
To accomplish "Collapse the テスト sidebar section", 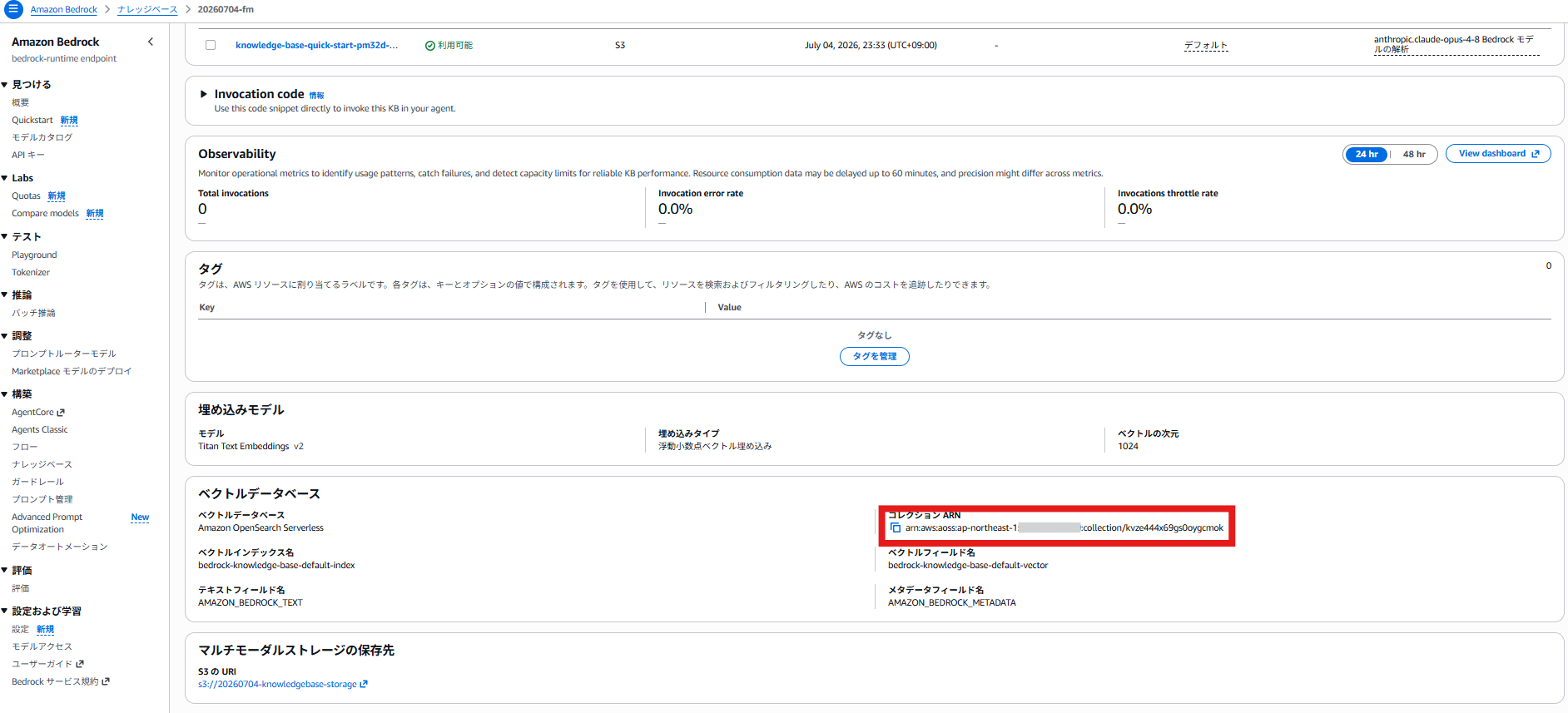I will [5, 237].
